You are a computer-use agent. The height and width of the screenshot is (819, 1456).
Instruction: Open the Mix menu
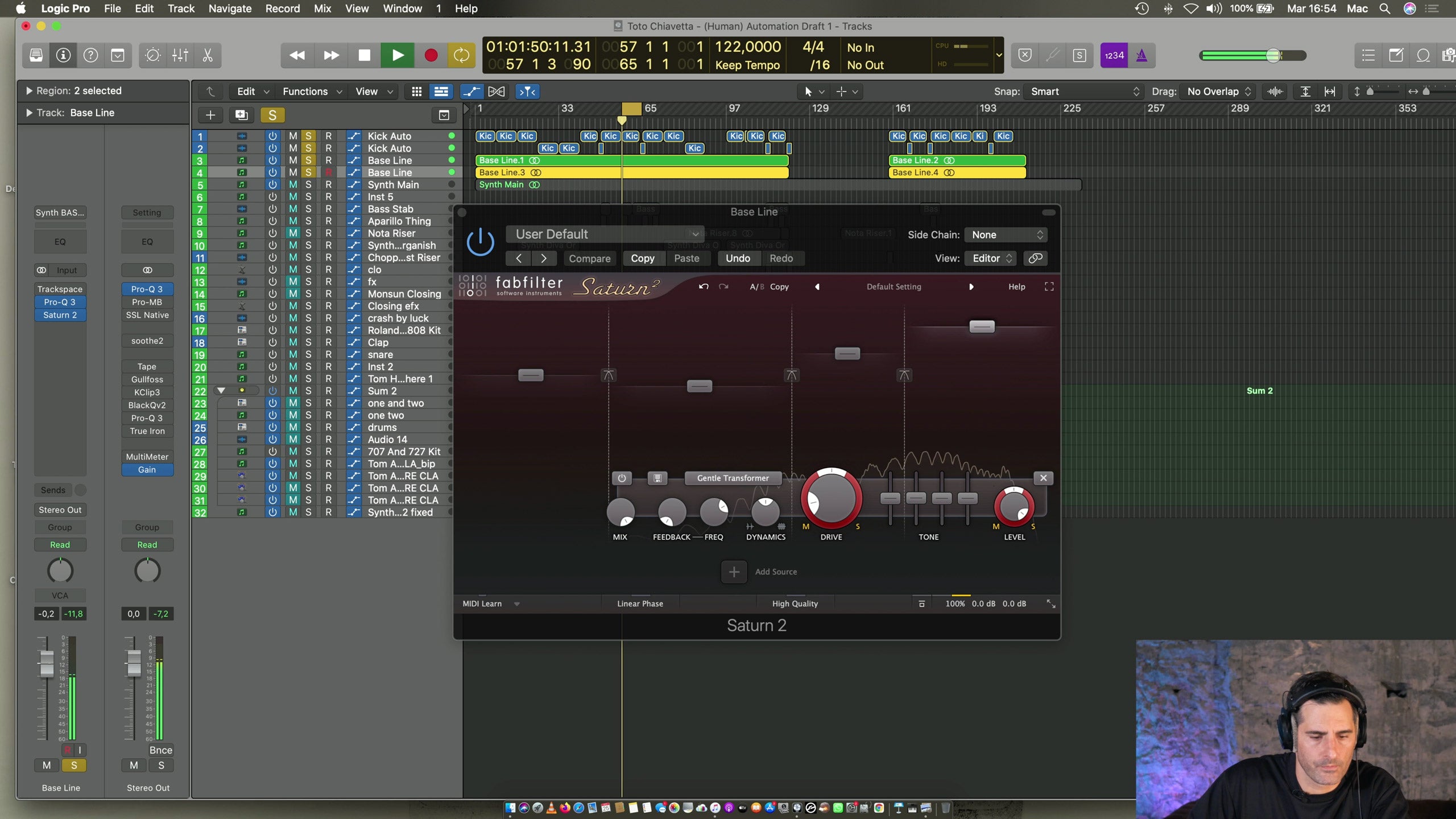pyautogui.click(x=322, y=9)
